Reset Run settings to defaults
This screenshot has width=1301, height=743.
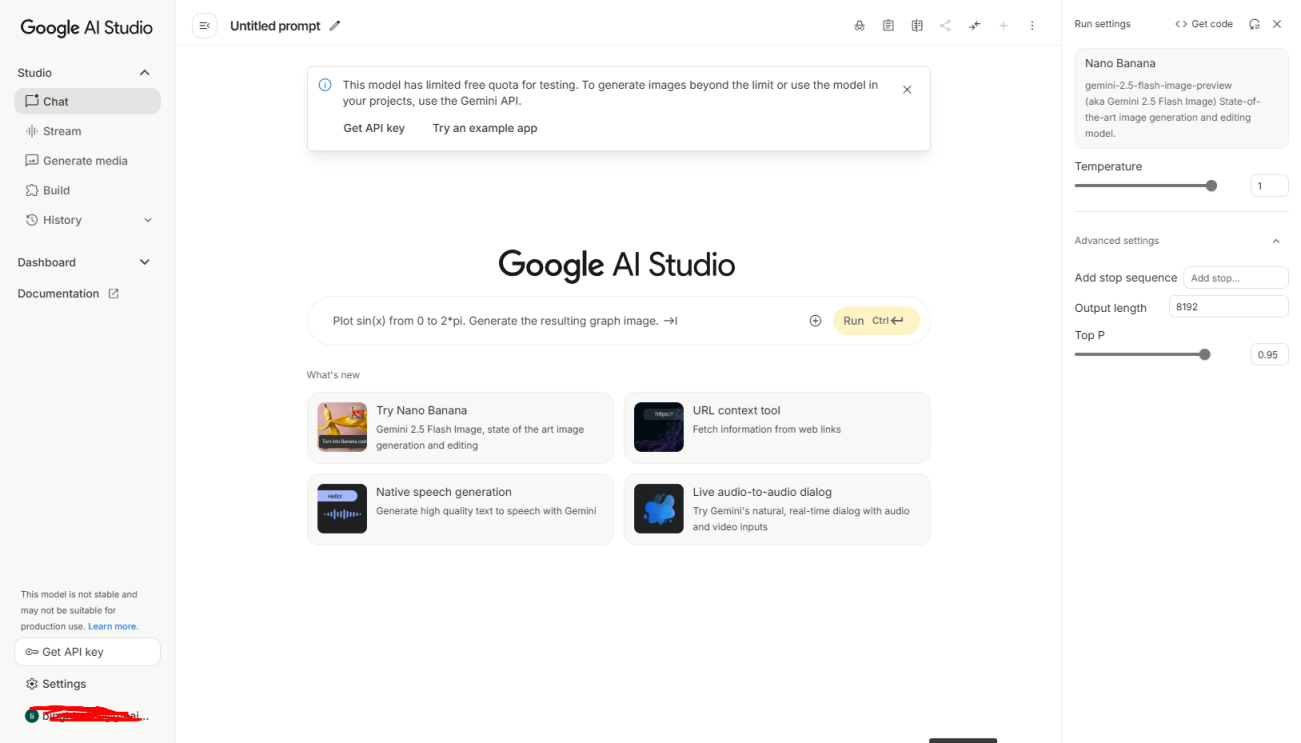click(1255, 23)
